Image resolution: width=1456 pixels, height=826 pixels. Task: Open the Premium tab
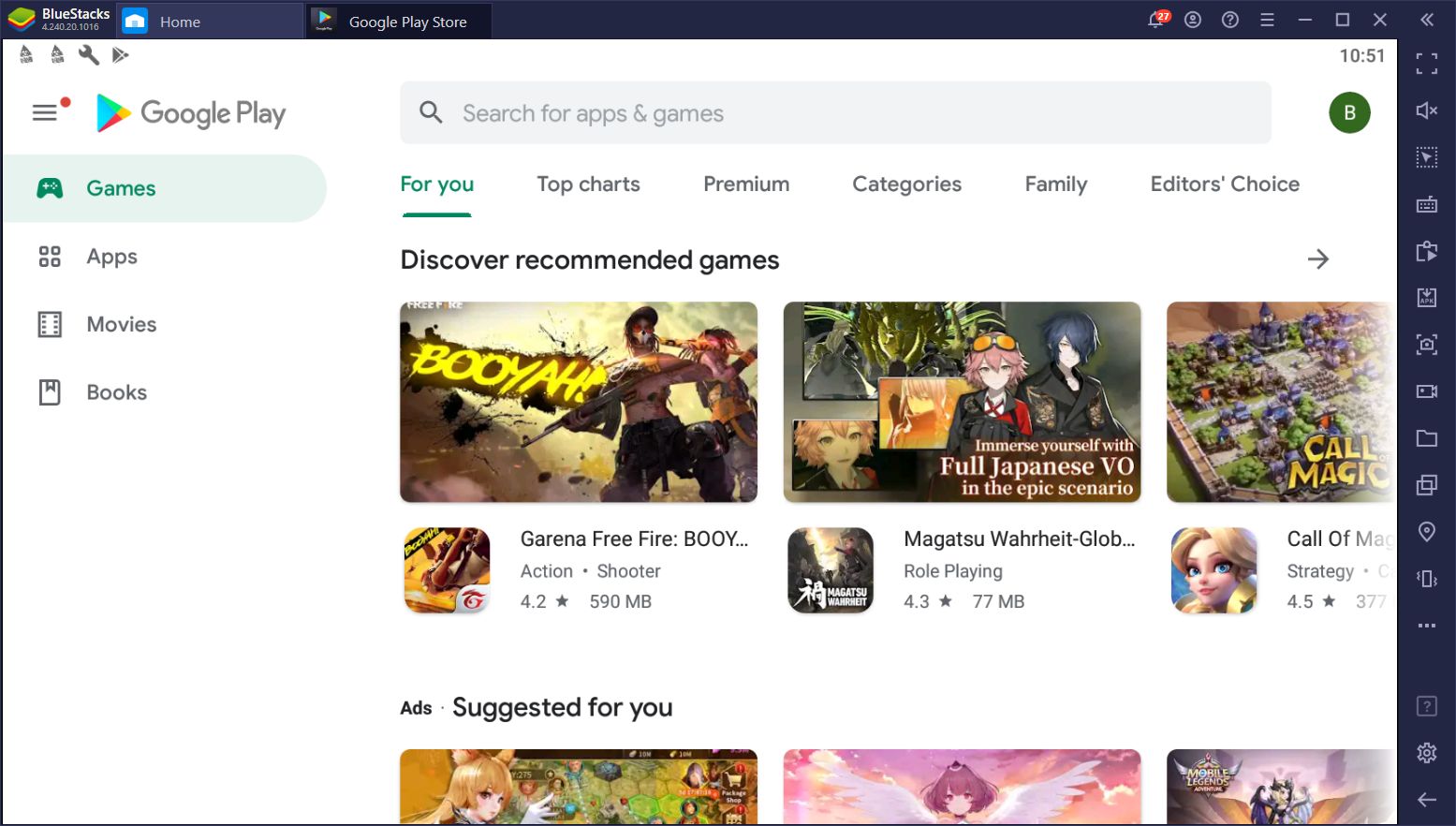click(x=746, y=184)
